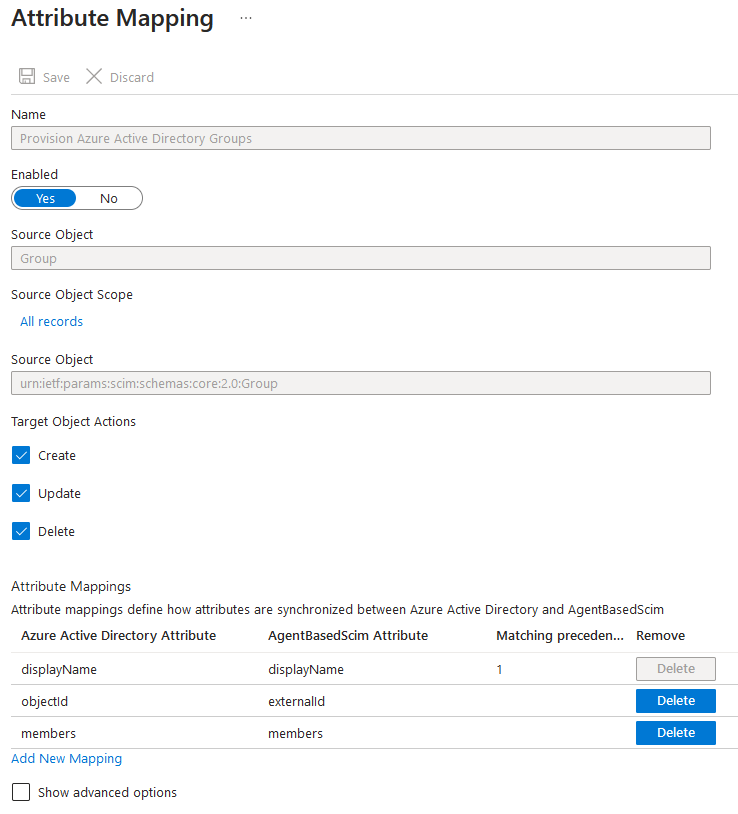The height and width of the screenshot is (814, 738).
Task: Click the Target Object Actions label
Action: click(73, 422)
